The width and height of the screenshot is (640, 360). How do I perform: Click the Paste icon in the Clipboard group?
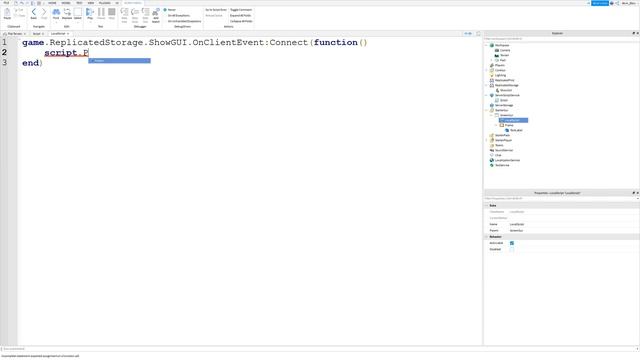tap(7, 14)
